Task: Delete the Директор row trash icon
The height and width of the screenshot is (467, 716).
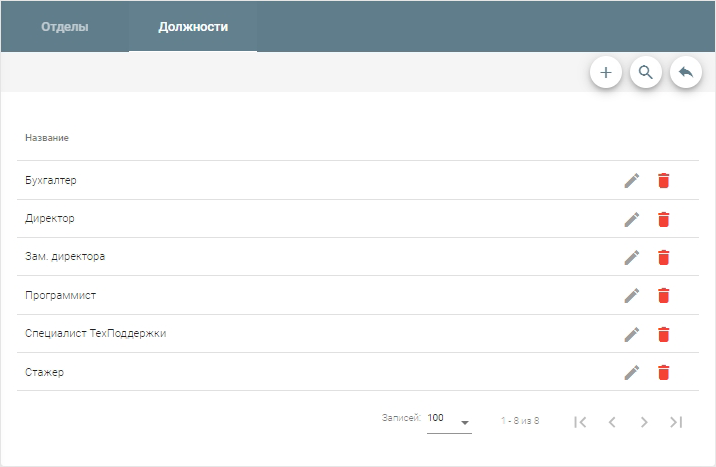Action: click(663, 219)
